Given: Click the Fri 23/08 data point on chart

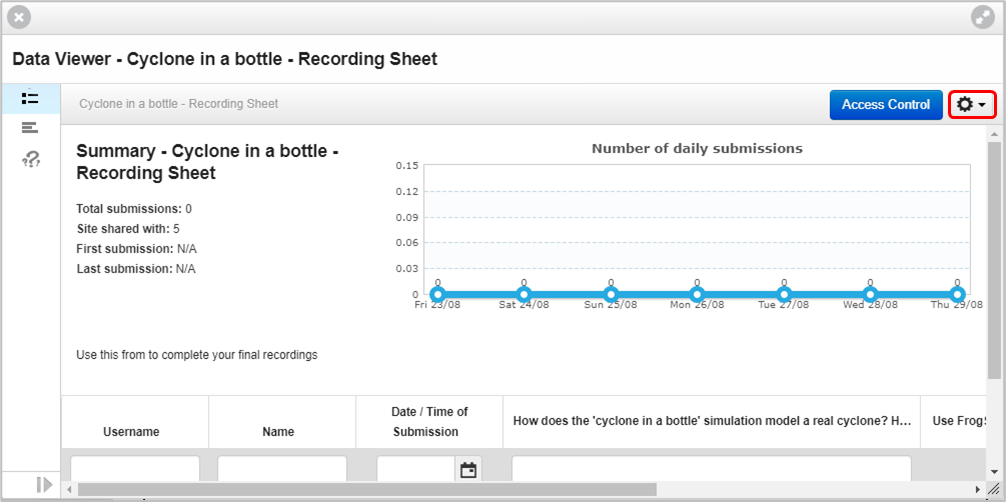Looking at the screenshot, I should coord(438,295).
